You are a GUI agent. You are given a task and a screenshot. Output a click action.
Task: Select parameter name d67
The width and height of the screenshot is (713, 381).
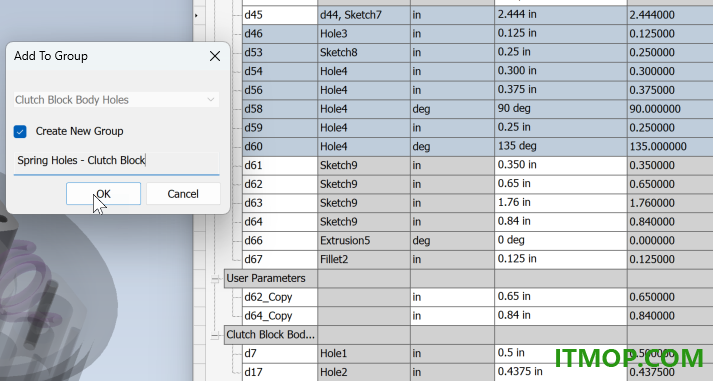tap(280, 259)
